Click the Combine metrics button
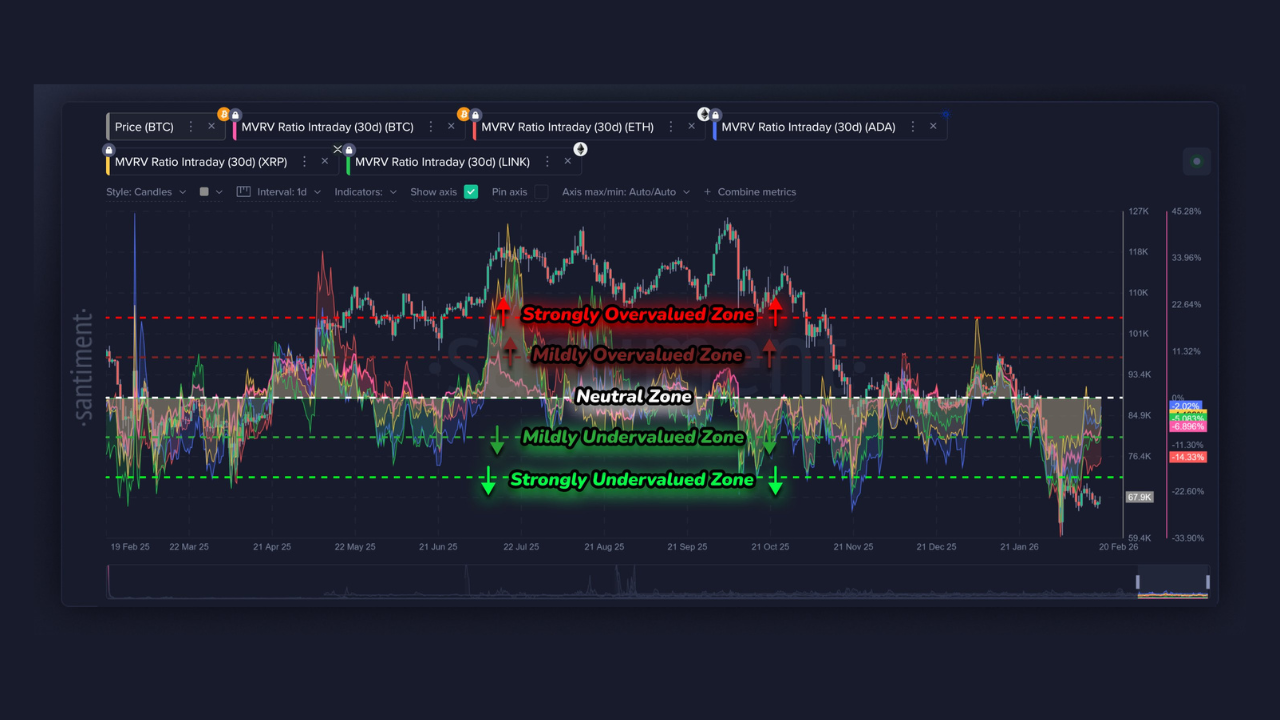This screenshot has height=720, width=1280. pos(750,192)
